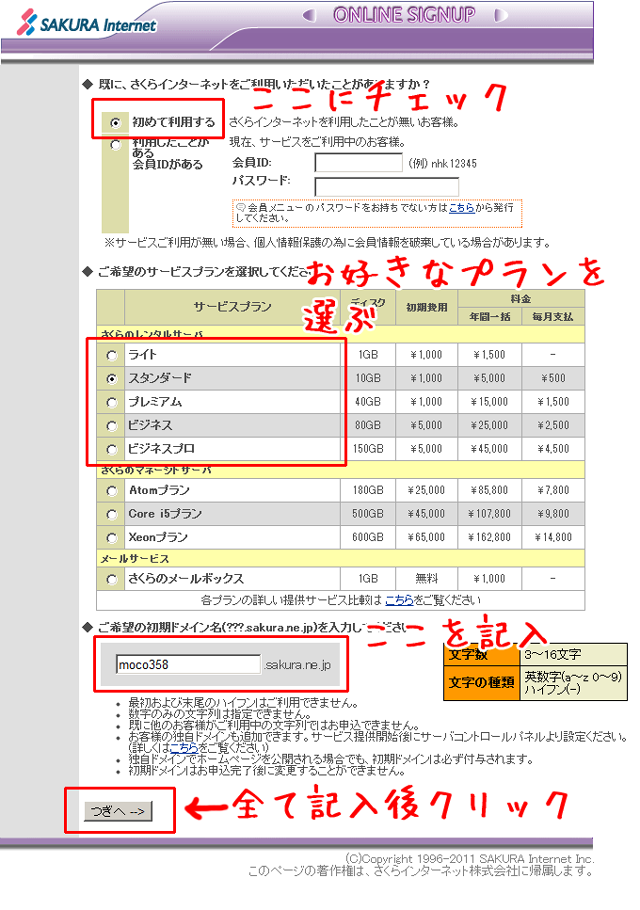Click the initial domain name field containing moco358
The width and height of the screenshot is (640, 910).
coord(189,665)
